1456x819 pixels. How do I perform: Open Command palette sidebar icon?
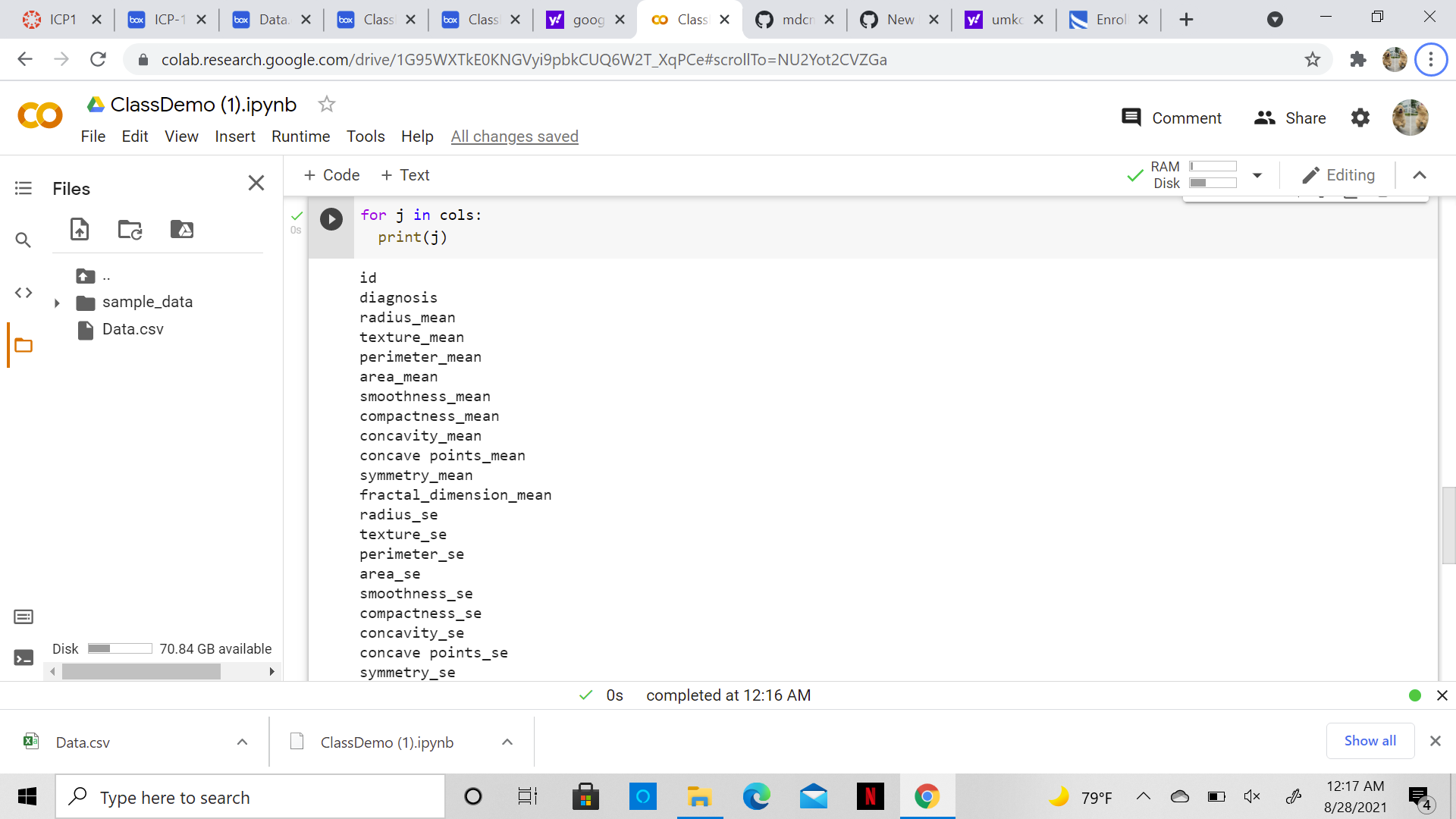click(24, 617)
